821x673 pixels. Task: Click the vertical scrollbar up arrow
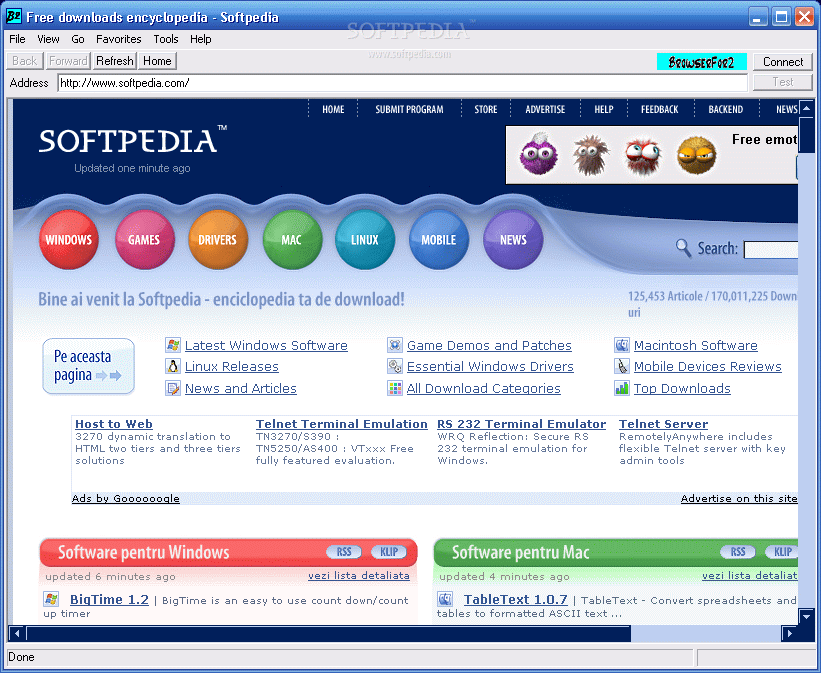click(x=806, y=108)
